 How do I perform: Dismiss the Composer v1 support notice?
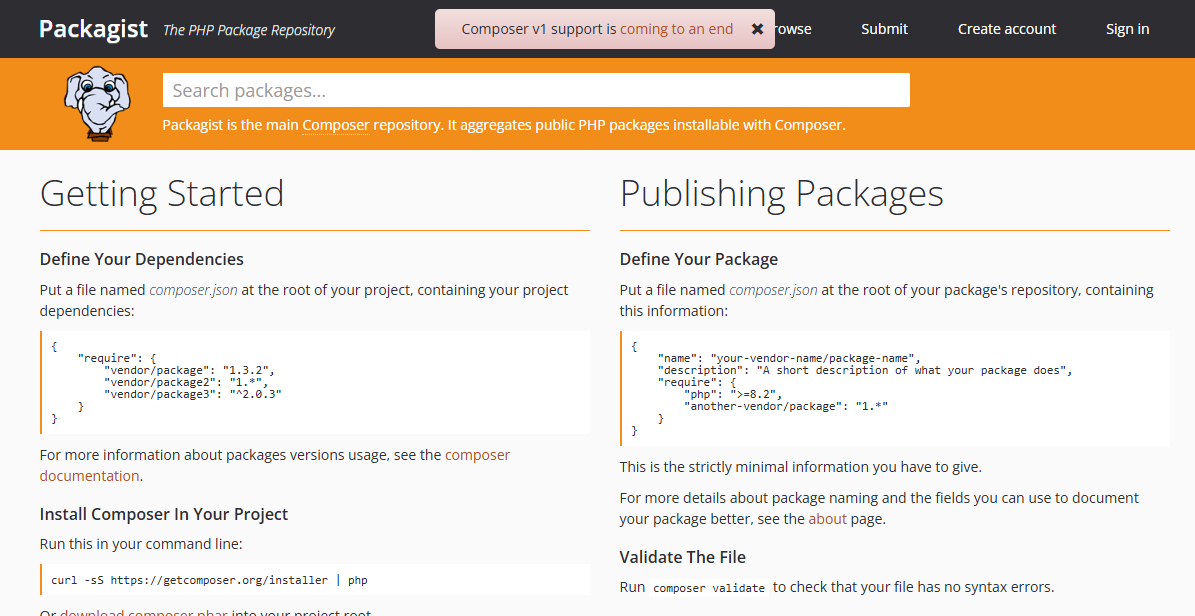pyautogui.click(x=757, y=29)
